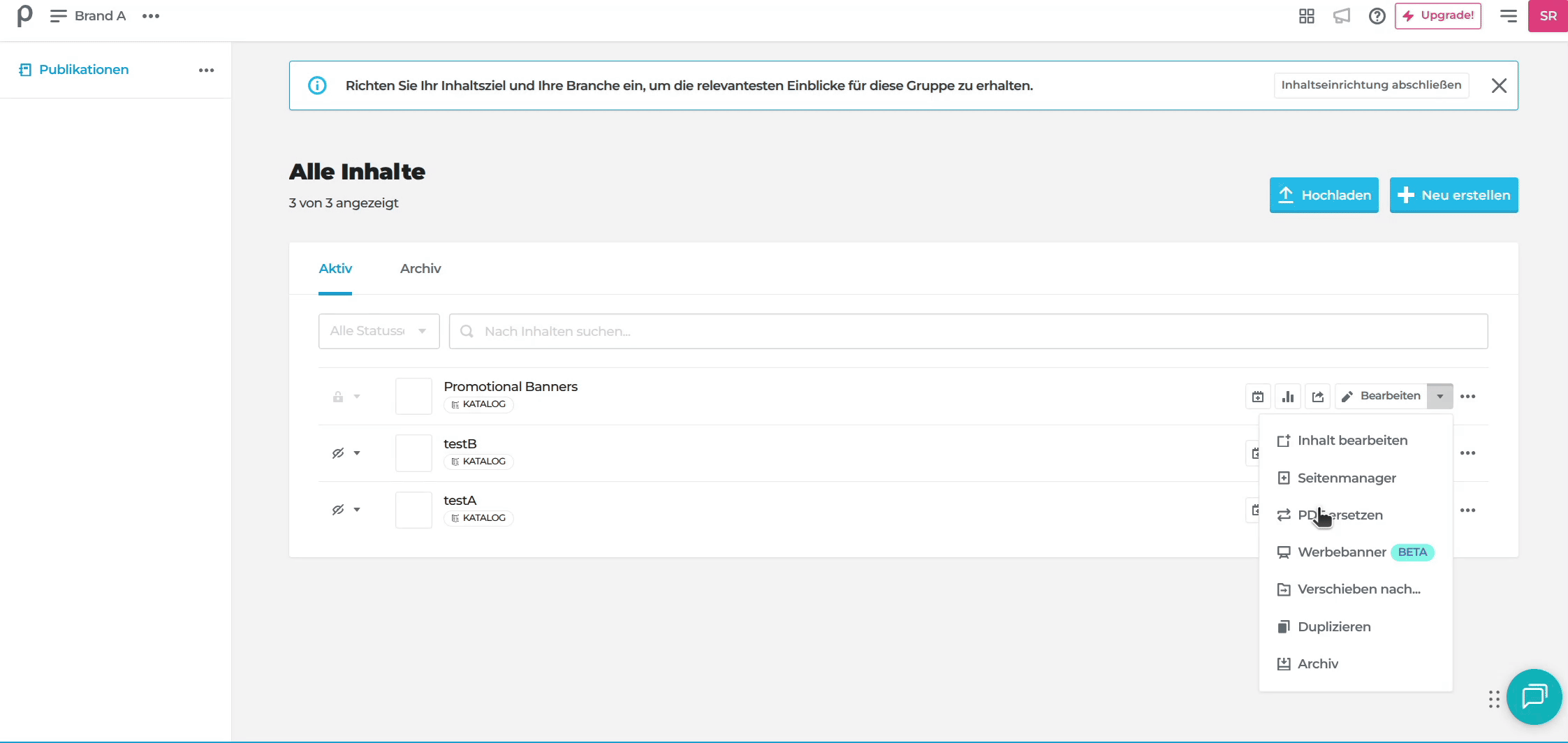
Task: Click lock status icon for Promotional Banners
Action: click(338, 397)
